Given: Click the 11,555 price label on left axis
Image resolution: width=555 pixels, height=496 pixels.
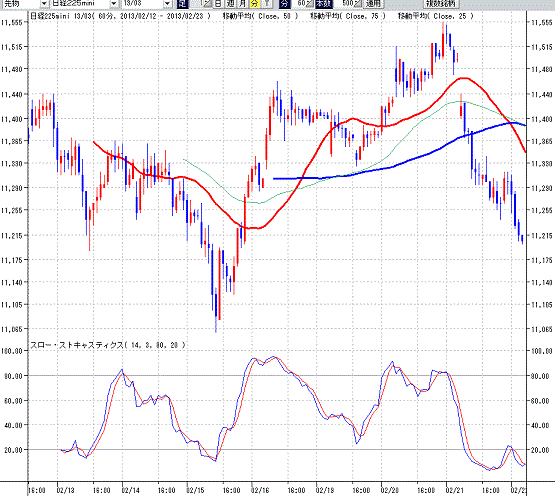Looking at the screenshot, I should 12,22.
